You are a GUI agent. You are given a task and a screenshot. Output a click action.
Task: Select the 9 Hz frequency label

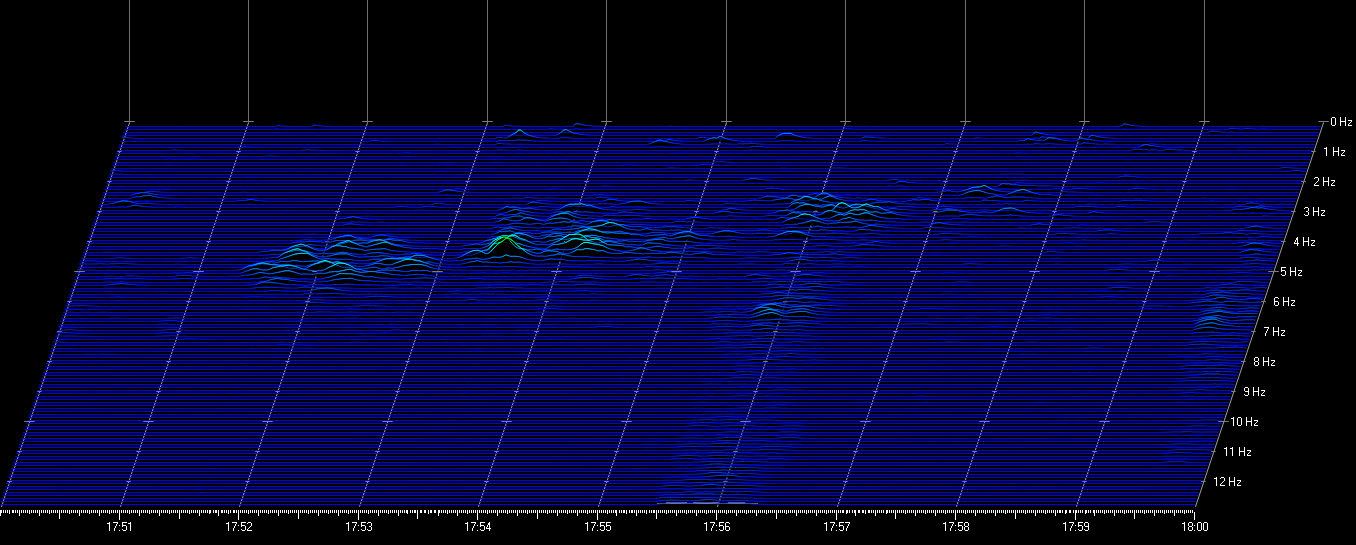(1255, 391)
